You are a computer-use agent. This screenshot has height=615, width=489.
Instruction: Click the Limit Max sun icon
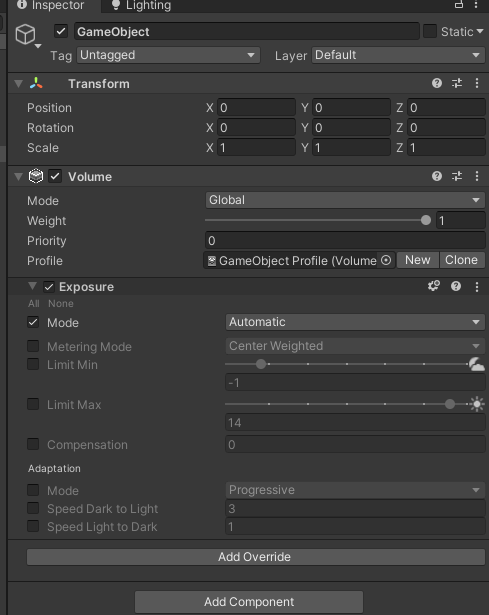tap(477, 404)
